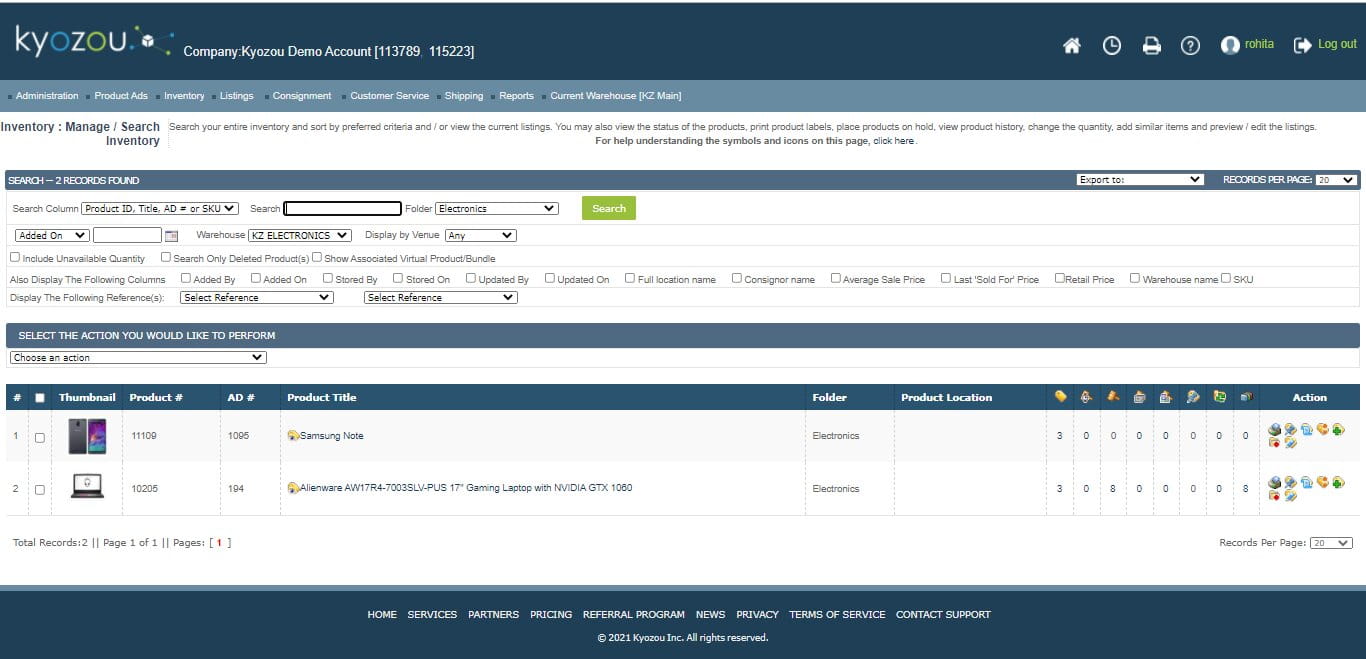
Task: Expand the Added On dropdown
Action: point(52,235)
